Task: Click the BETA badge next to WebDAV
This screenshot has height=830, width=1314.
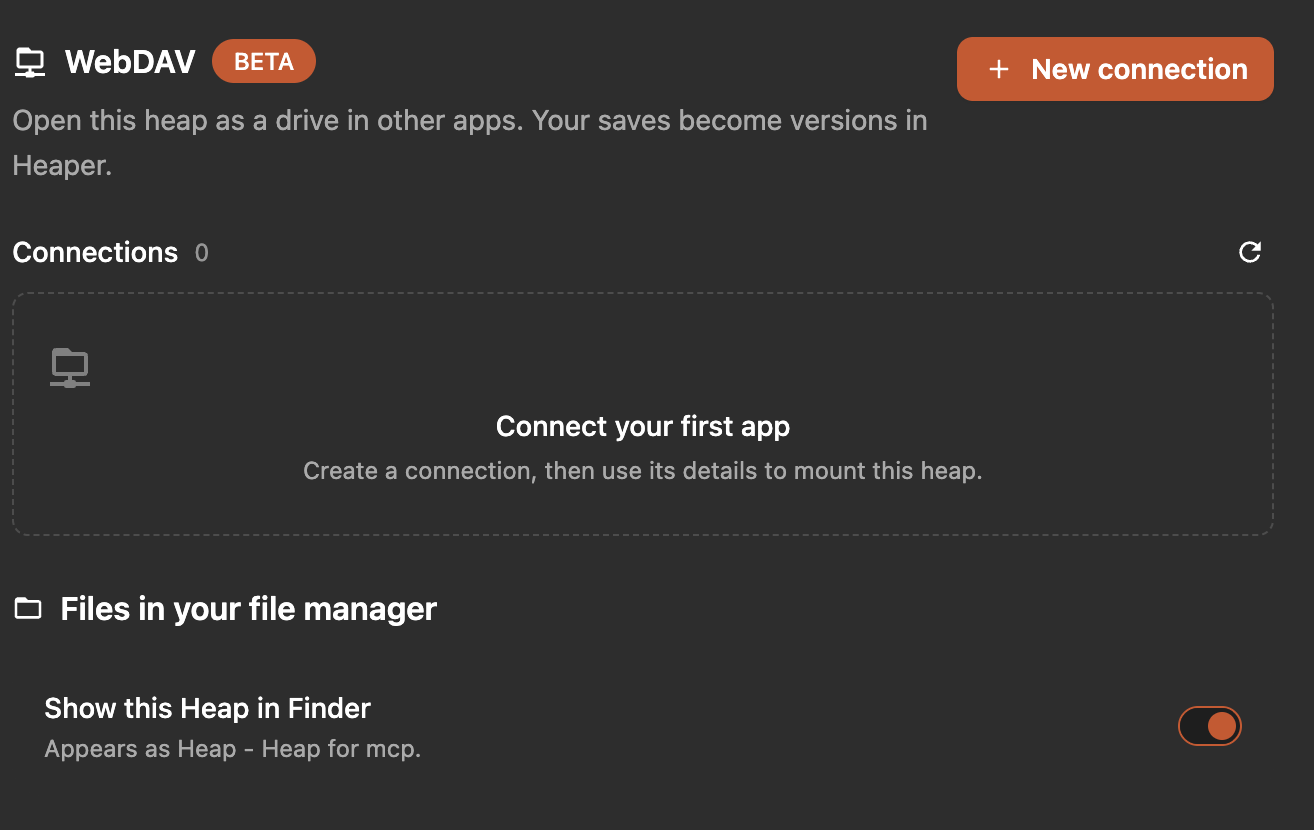Action: click(x=264, y=62)
